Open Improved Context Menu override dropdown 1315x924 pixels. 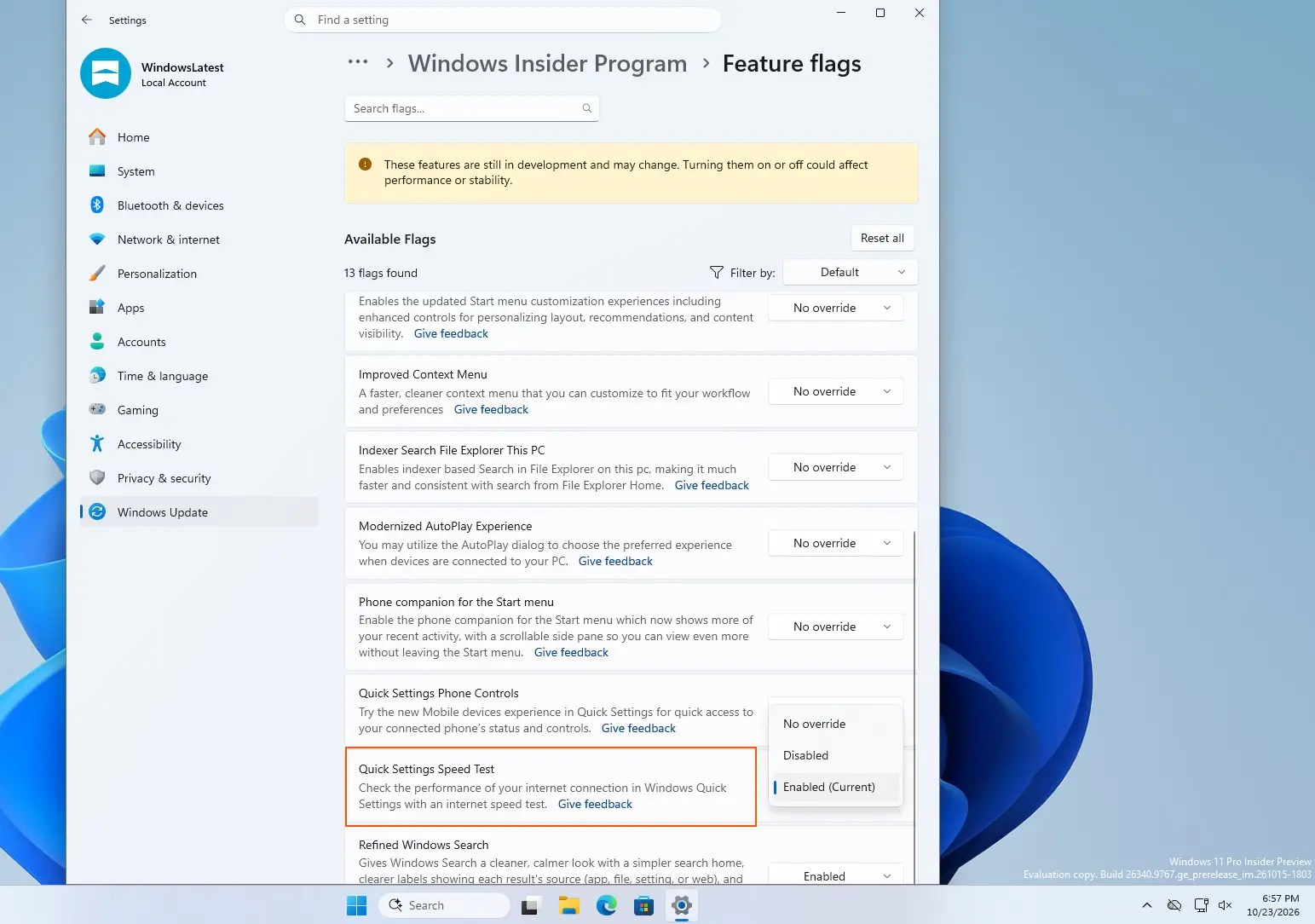coord(835,391)
